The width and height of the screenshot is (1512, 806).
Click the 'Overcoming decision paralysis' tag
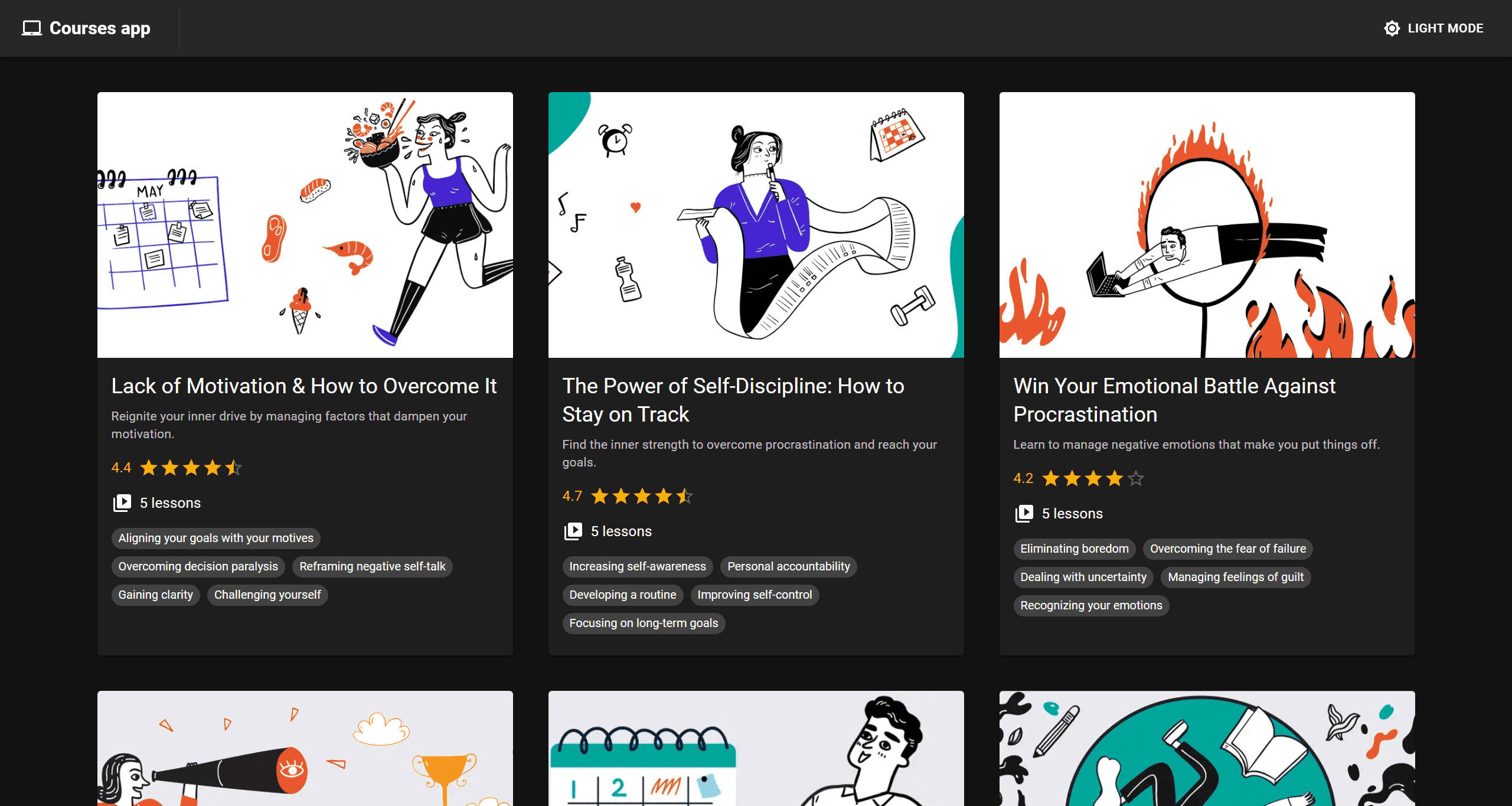tap(198, 566)
